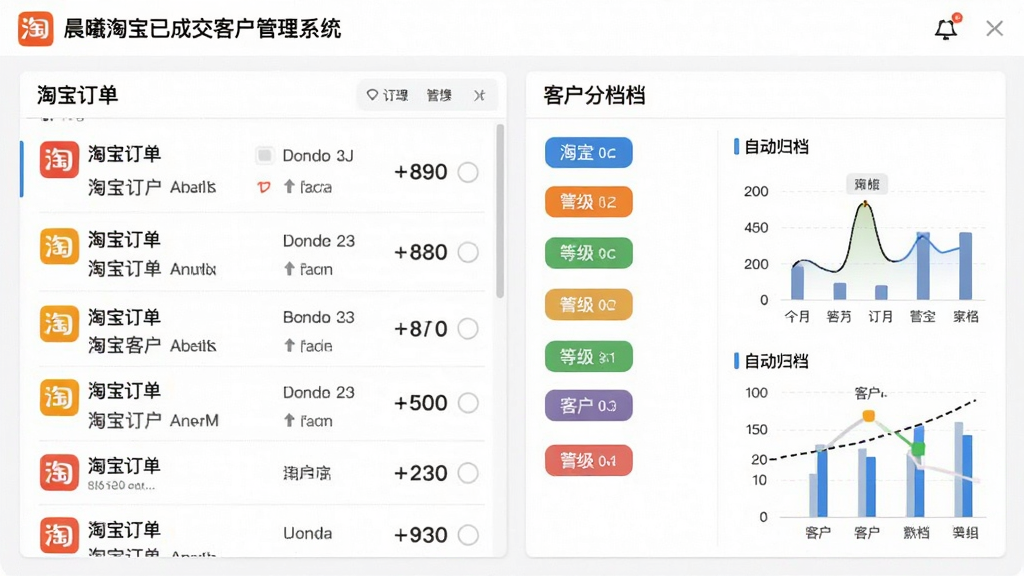Screen dimensions: 1024x576
Task: Click the red 04 tier button
Action: (x=588, y=460)
